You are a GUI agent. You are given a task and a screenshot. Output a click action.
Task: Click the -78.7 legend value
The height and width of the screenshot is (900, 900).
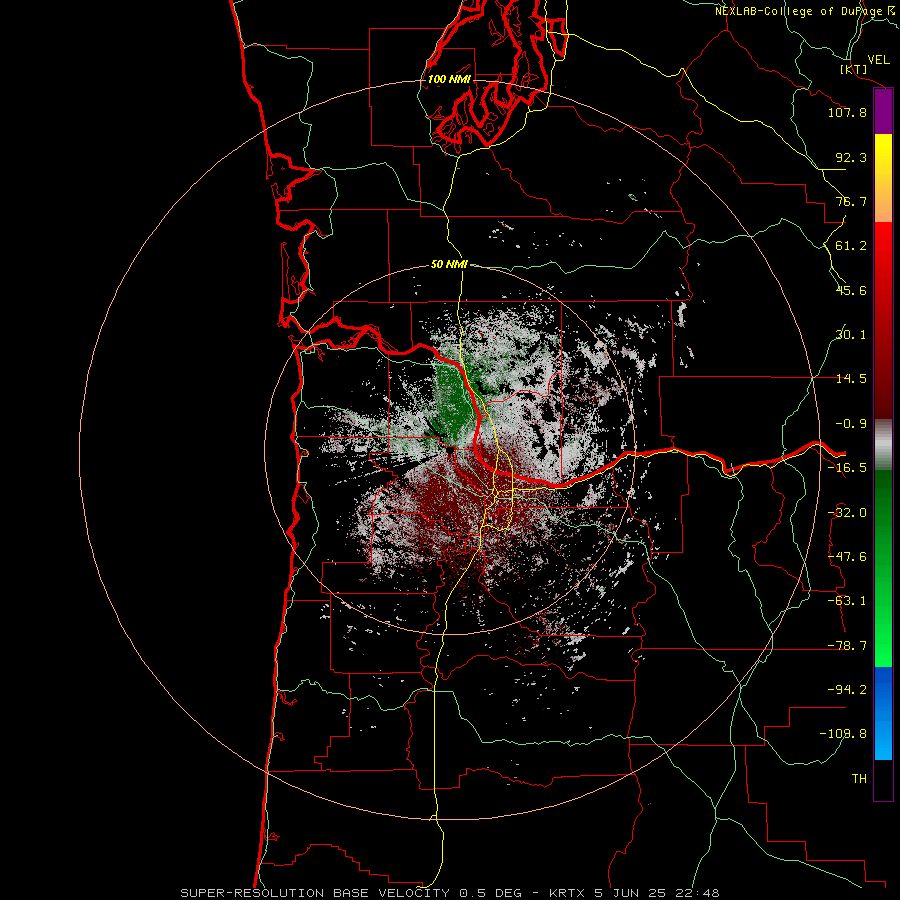pos(847,646)
